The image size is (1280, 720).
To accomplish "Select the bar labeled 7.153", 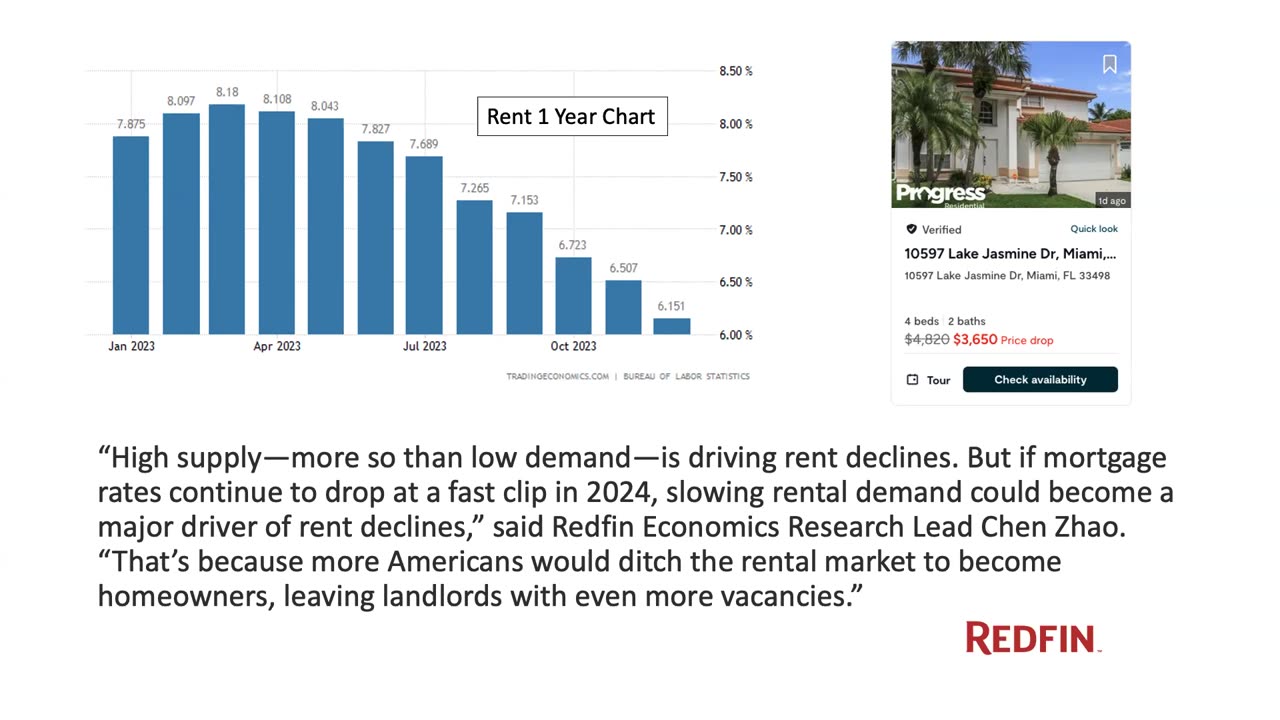I will click(524, 273).
